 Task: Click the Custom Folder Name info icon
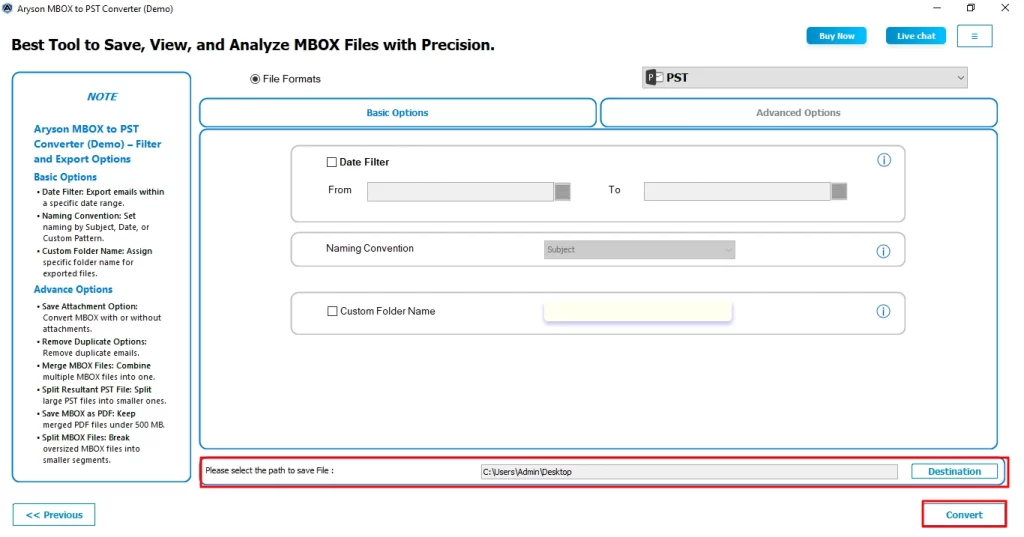883,311
